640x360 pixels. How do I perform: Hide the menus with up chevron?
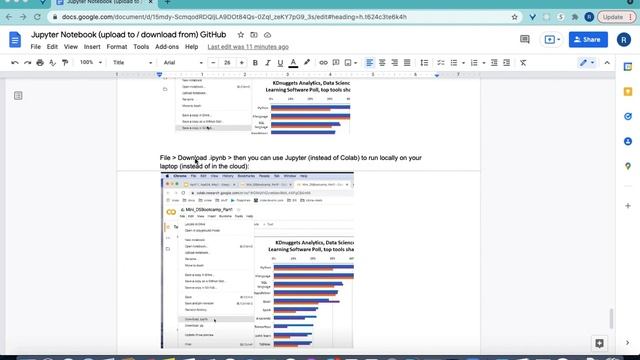pyautogui.click(x=607, y=63)
